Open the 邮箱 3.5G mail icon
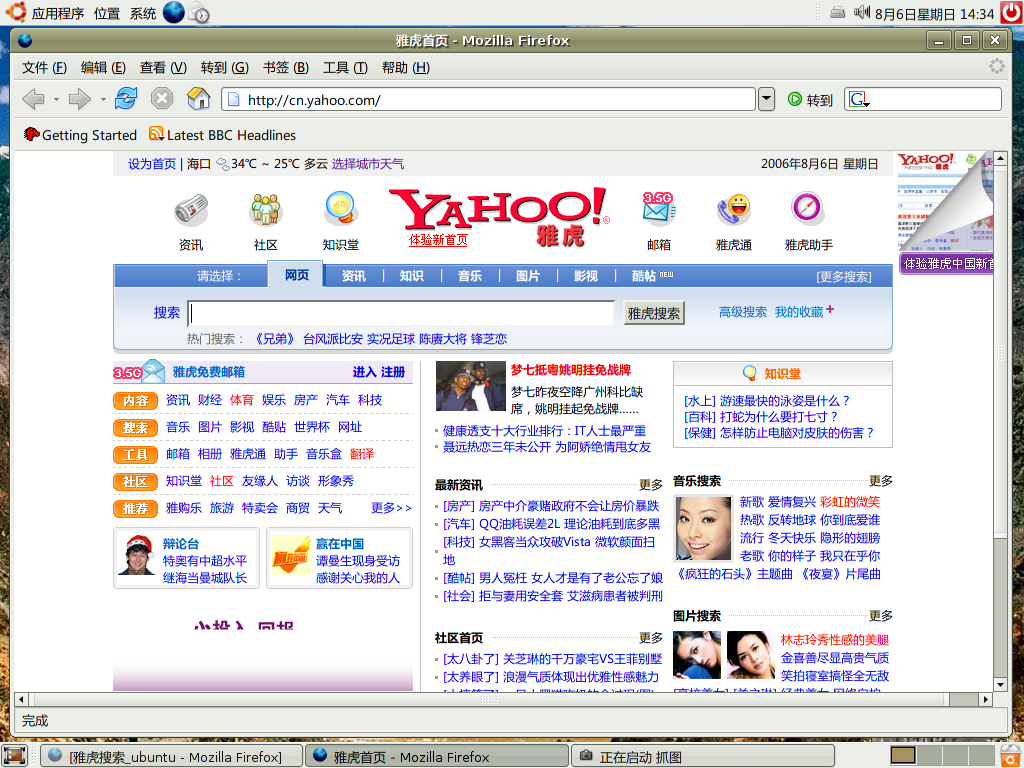 [659, 209]
